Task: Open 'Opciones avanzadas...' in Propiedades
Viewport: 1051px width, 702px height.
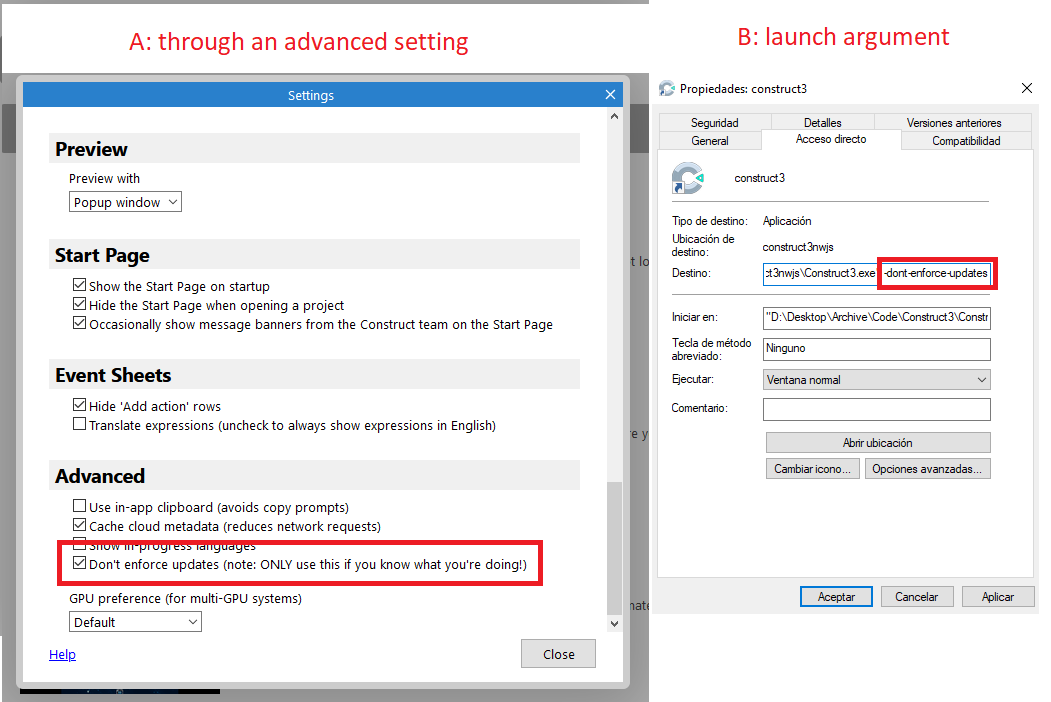Action: tap(927, 469)
